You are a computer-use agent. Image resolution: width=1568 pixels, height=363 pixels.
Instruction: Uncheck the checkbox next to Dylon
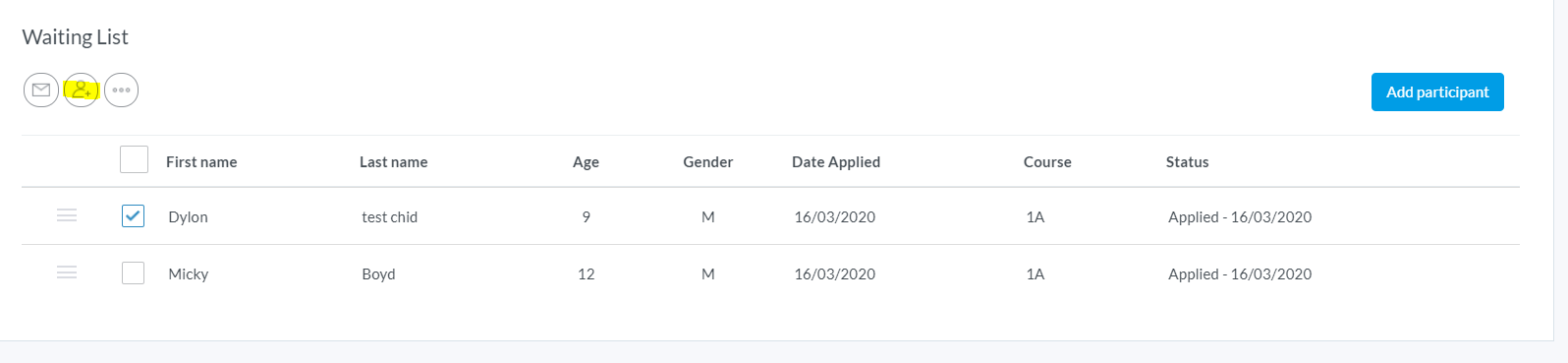tap(133, 215)
